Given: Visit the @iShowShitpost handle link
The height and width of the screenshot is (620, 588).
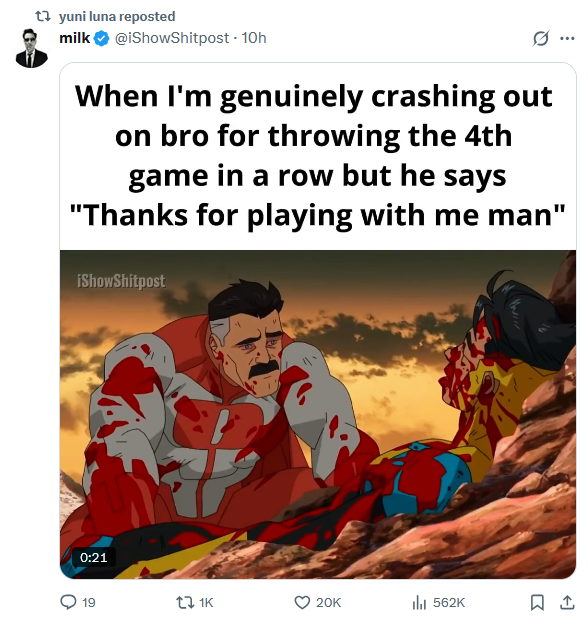Looking at the screenshot, I should click(172, 38).
